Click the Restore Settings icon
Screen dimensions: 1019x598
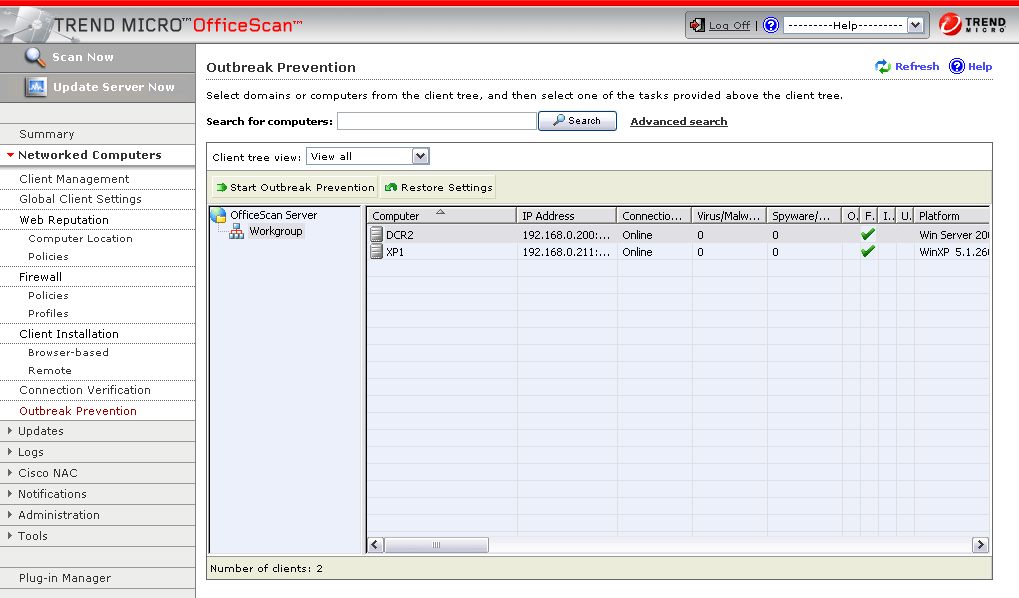coord(391,187)
